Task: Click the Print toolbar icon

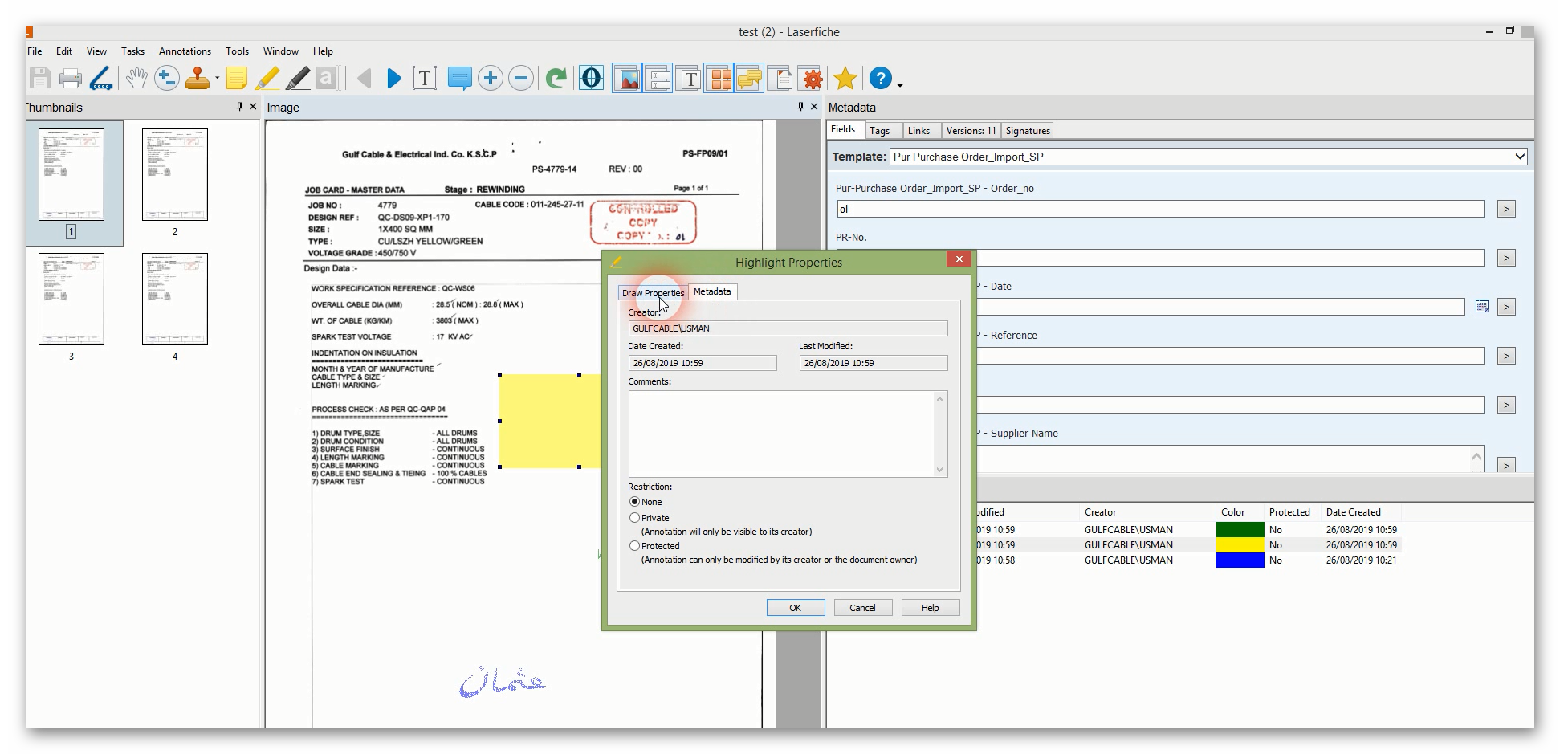Action: (x=71, y=79)
